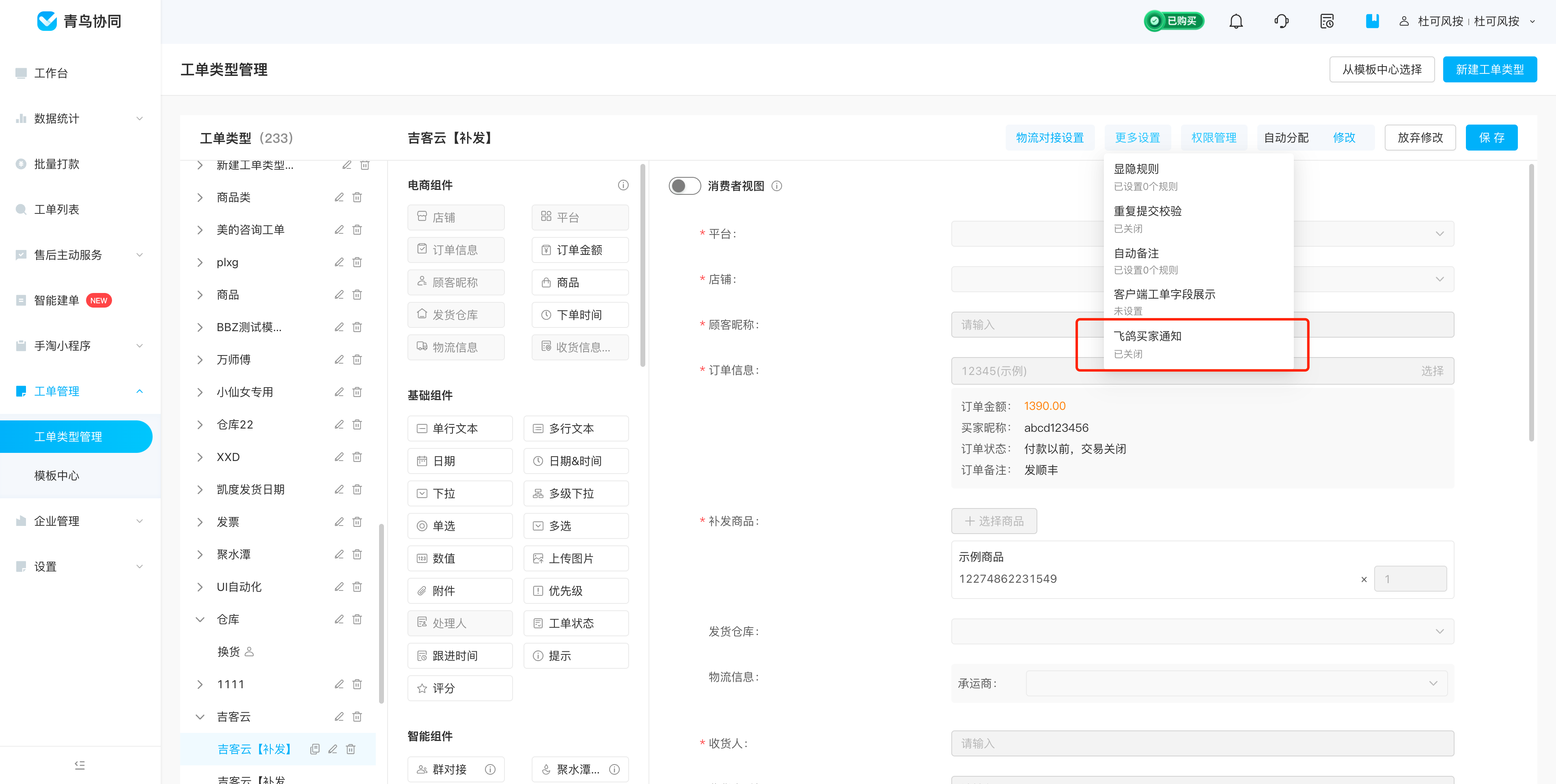1556x784 pixels.
Task: Click 收货人 input field
Action: [1202, 743]
